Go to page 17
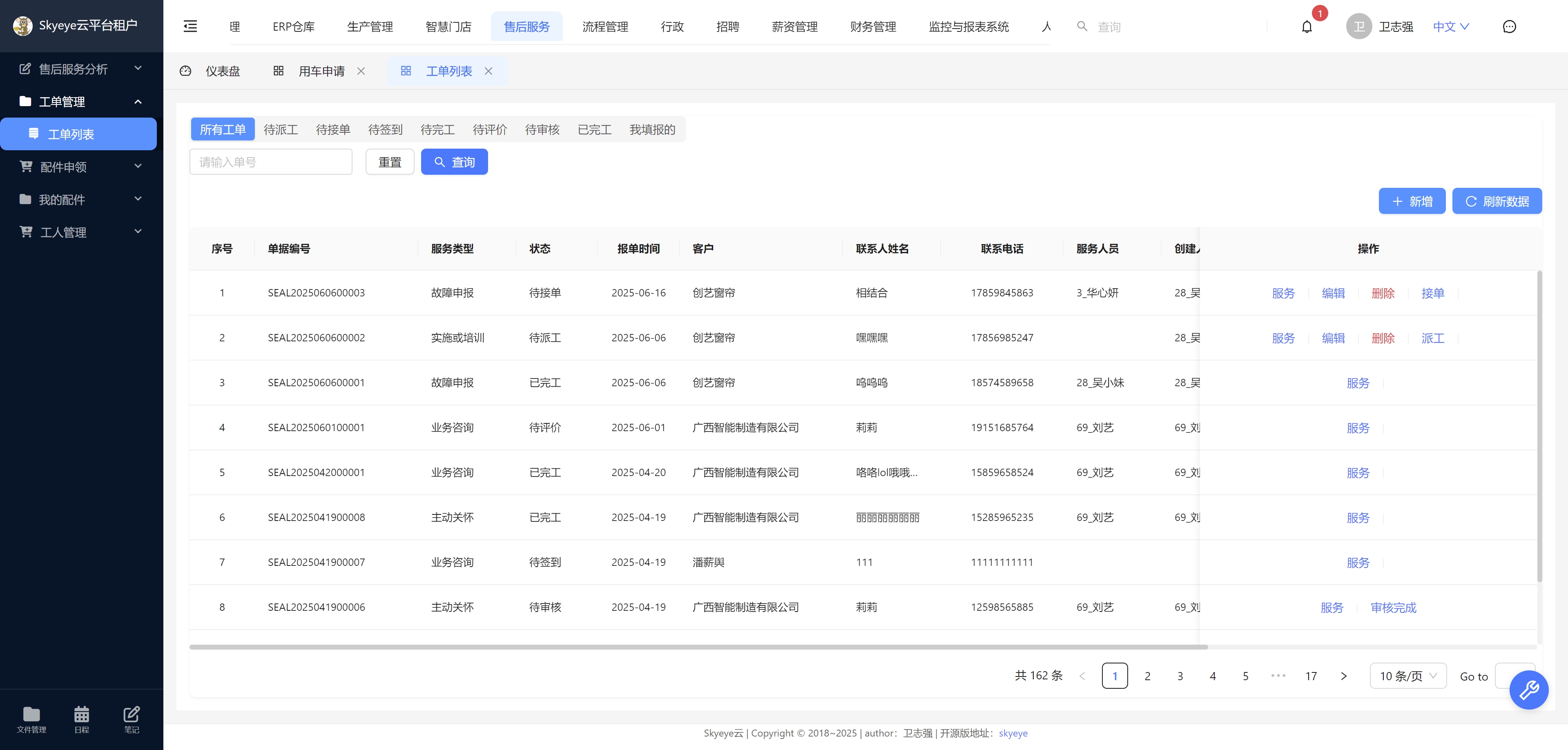The height and width of the screenshot is (750, 1568). tap(1311, 676)
